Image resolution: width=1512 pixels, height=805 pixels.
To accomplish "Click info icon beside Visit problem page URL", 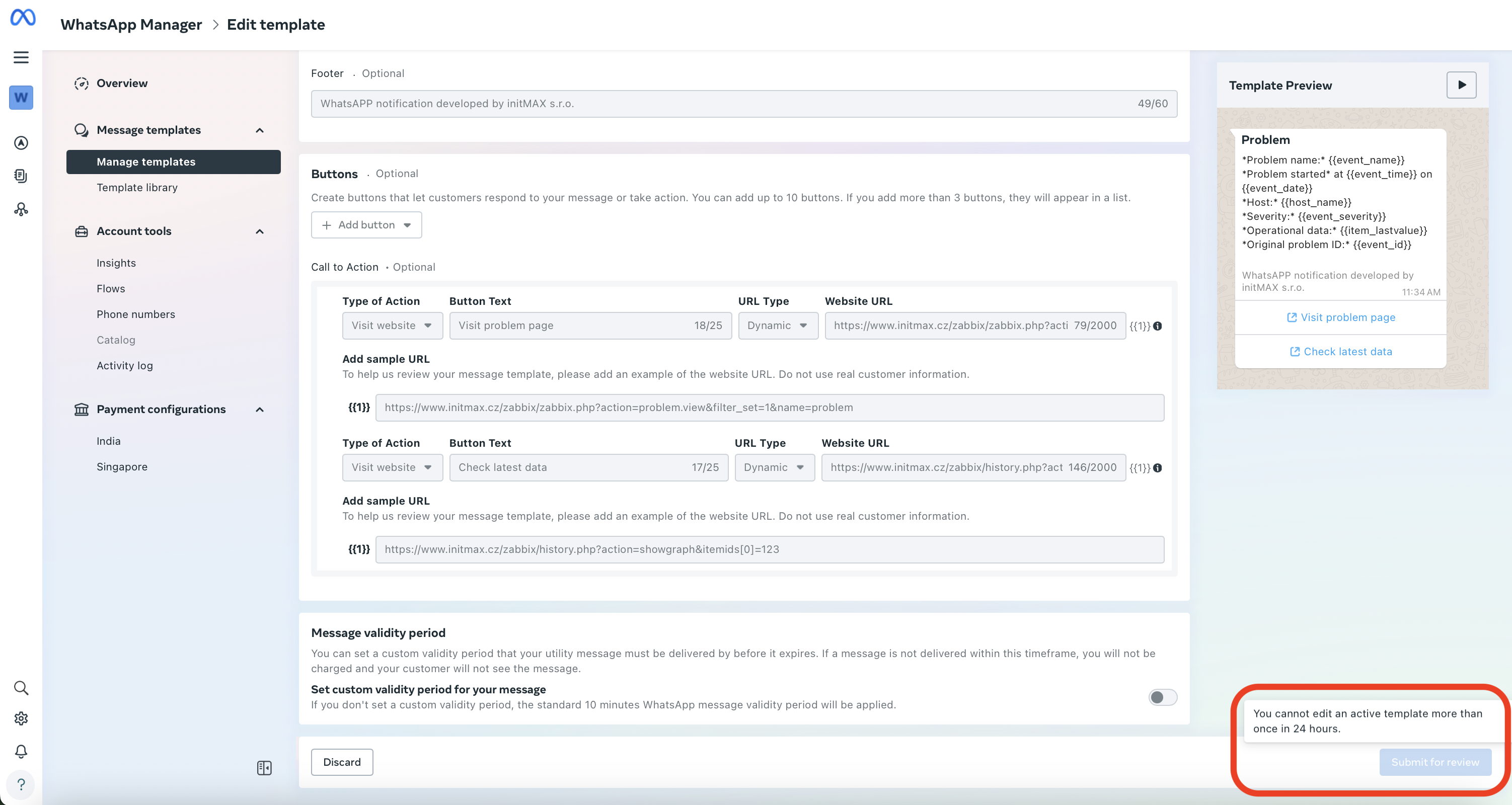I will 1158,326.
